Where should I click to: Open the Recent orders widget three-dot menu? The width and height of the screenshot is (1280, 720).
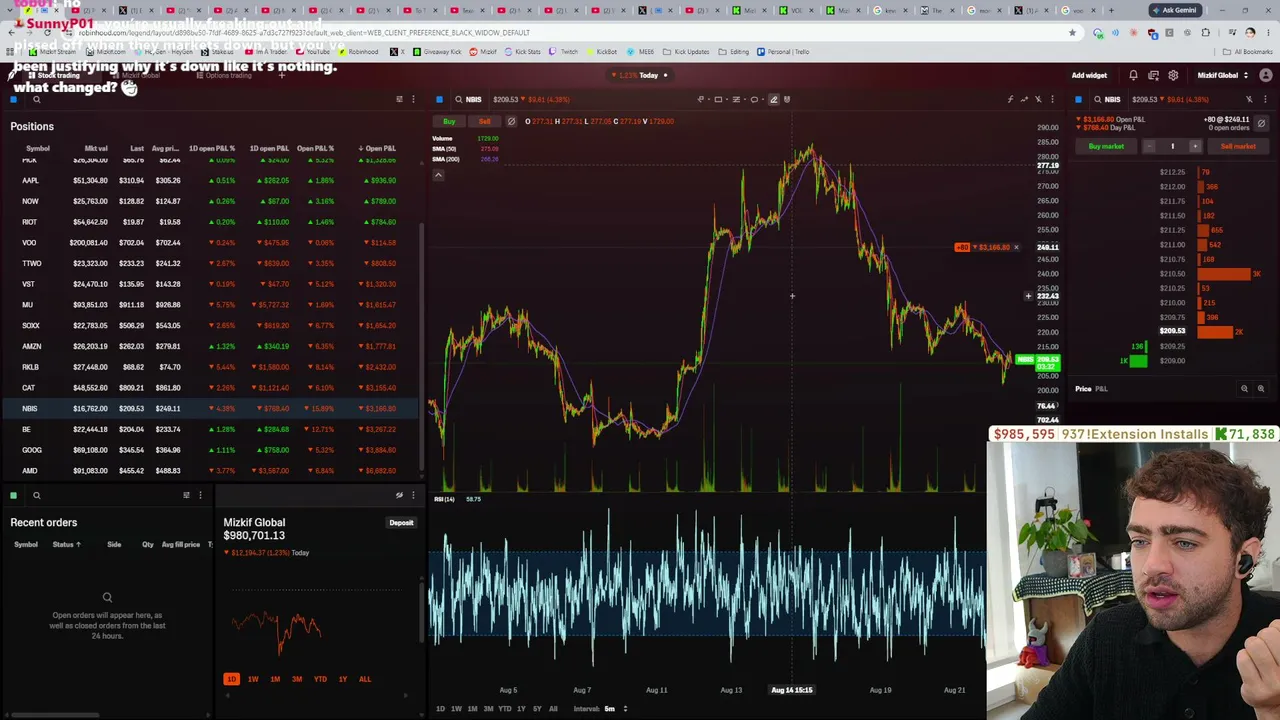200,495
